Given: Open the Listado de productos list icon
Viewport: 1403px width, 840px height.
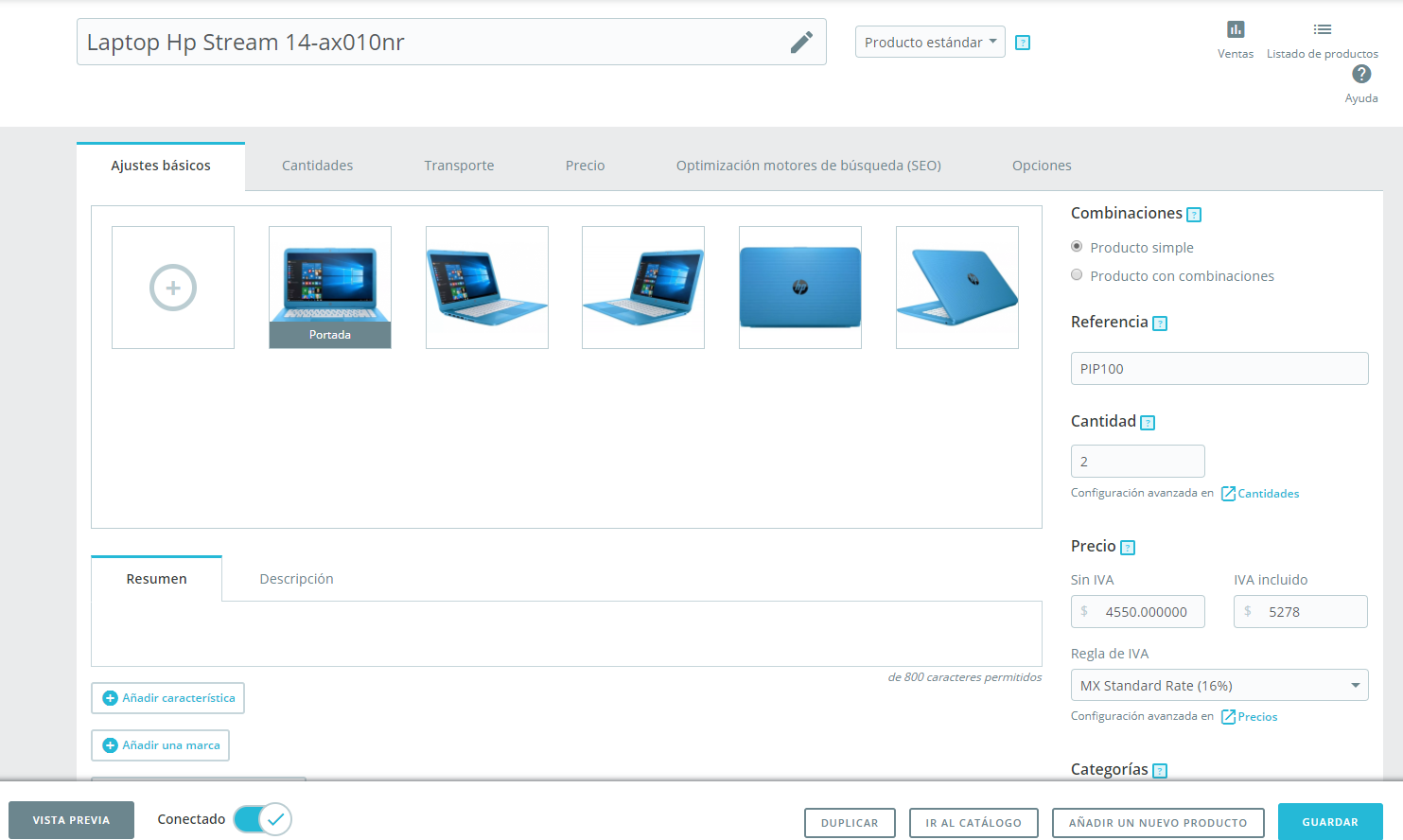Looking at the screenshot, I should click(1323, 29).
